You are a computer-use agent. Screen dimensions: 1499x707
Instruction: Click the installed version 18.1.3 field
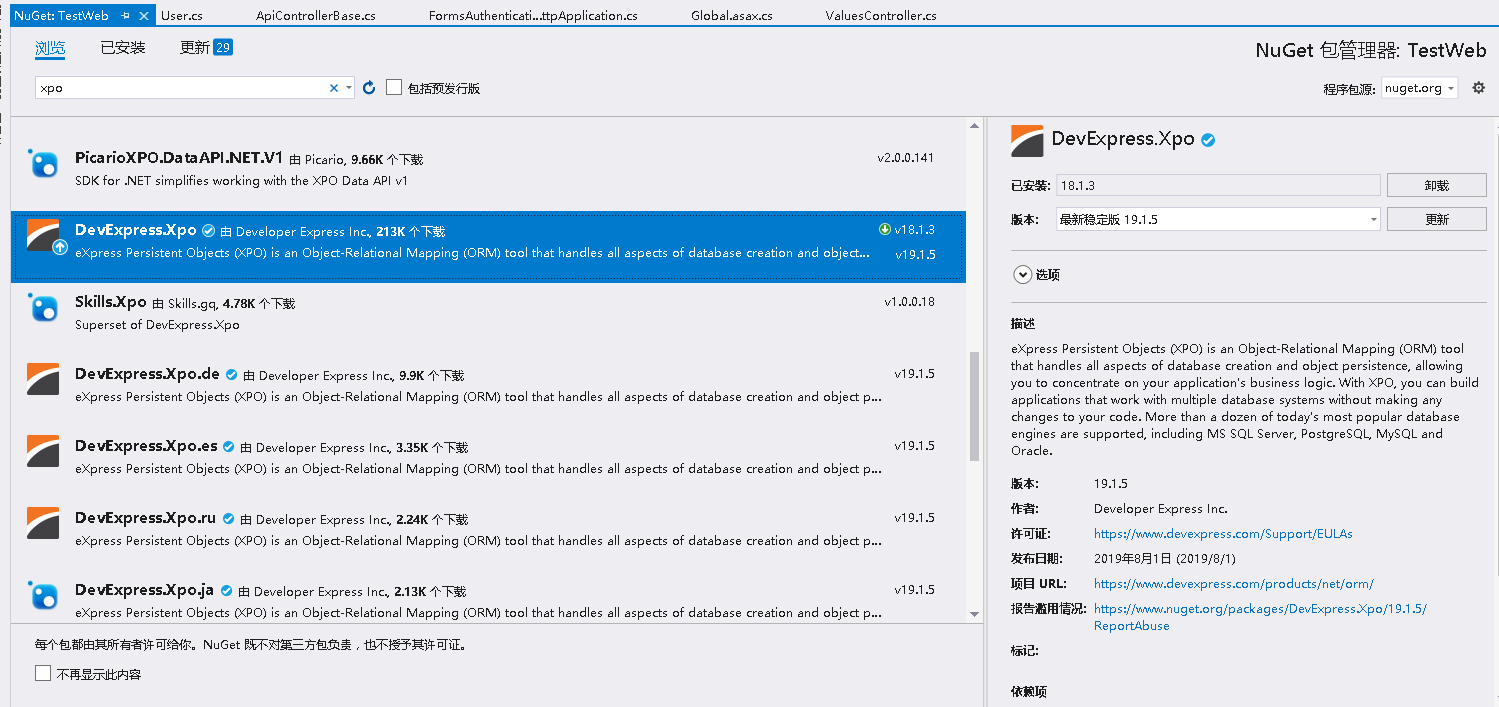pyautogui.click(x=1218, y=185)
